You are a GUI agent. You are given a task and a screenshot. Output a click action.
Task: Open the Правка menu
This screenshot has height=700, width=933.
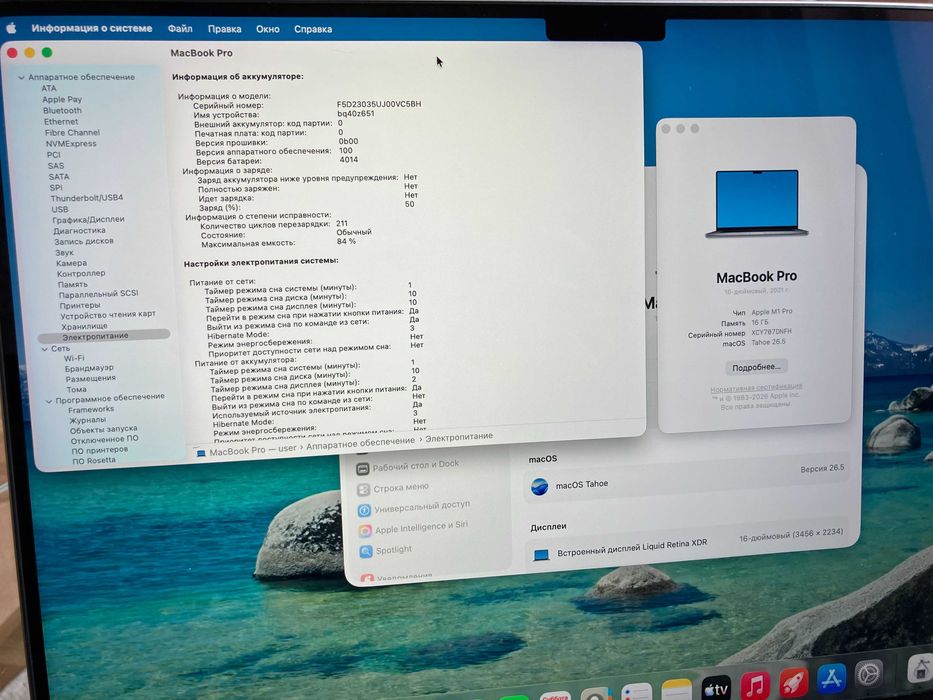(224, 29)
